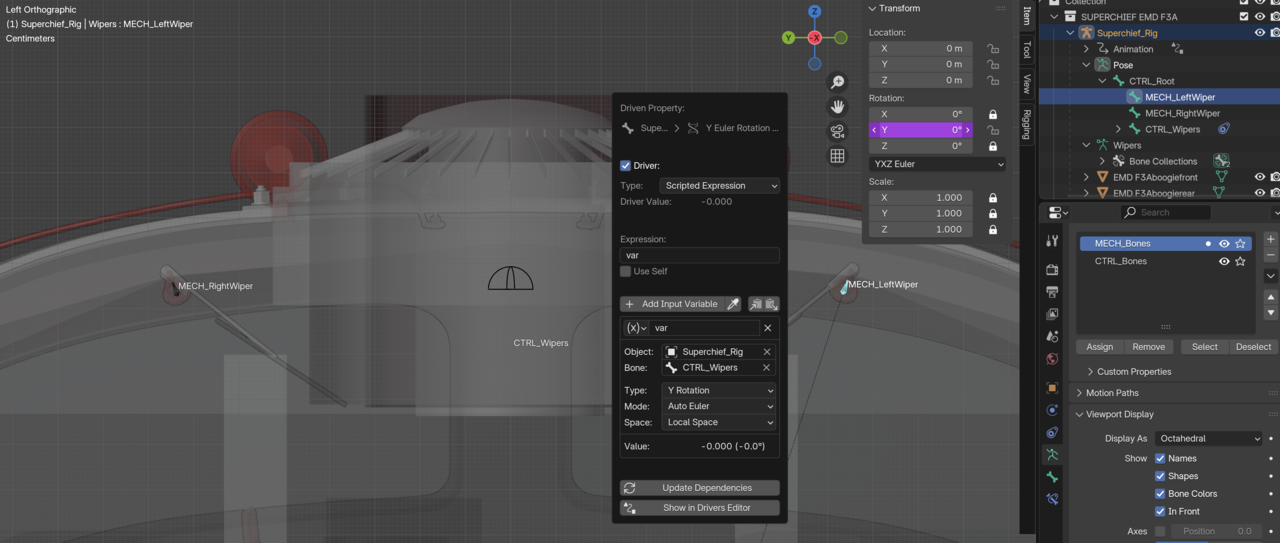The image size is (1280, 543).
Task: Open the Bone properties tab icon
Action: (1052, 477)
